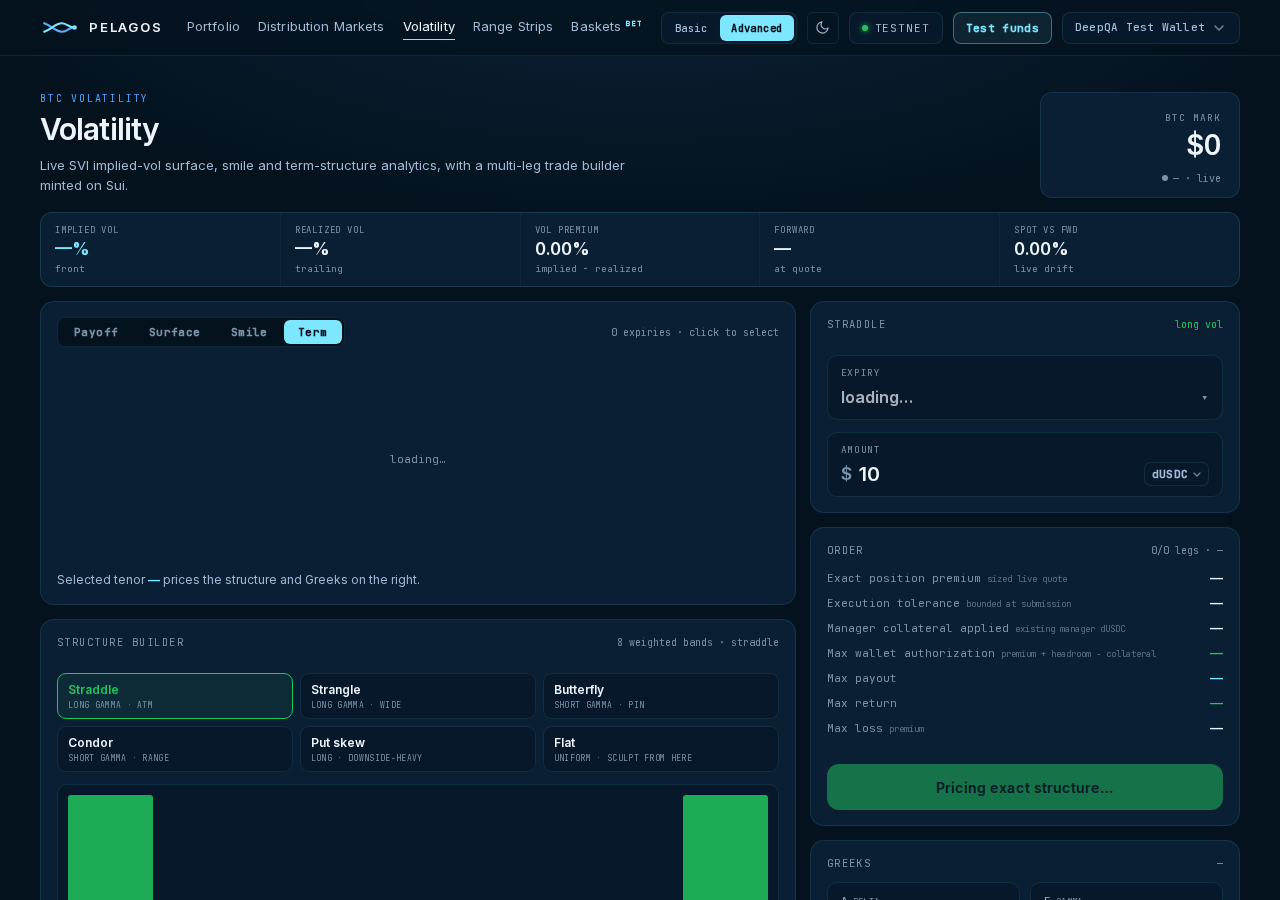Click the 'long vol' label

tap(1199, 325)
